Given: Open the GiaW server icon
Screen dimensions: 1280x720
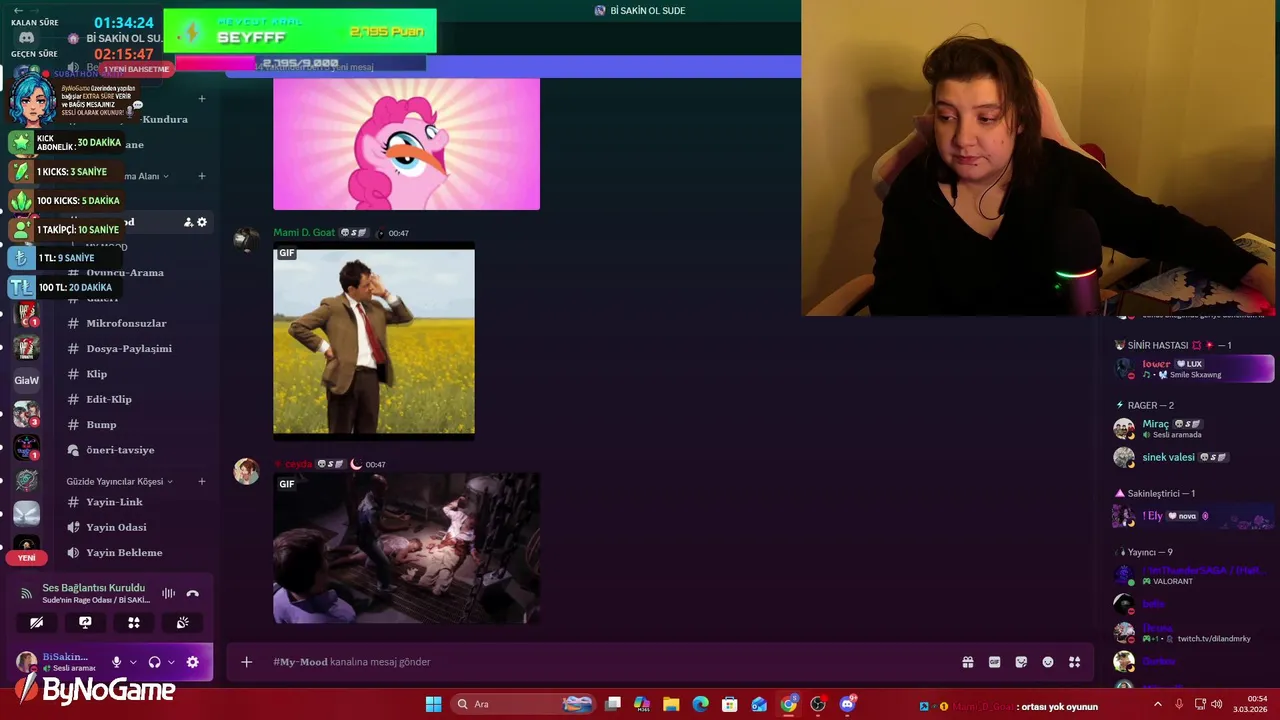Looking at the screenshot, I should [x=26, y=380].
